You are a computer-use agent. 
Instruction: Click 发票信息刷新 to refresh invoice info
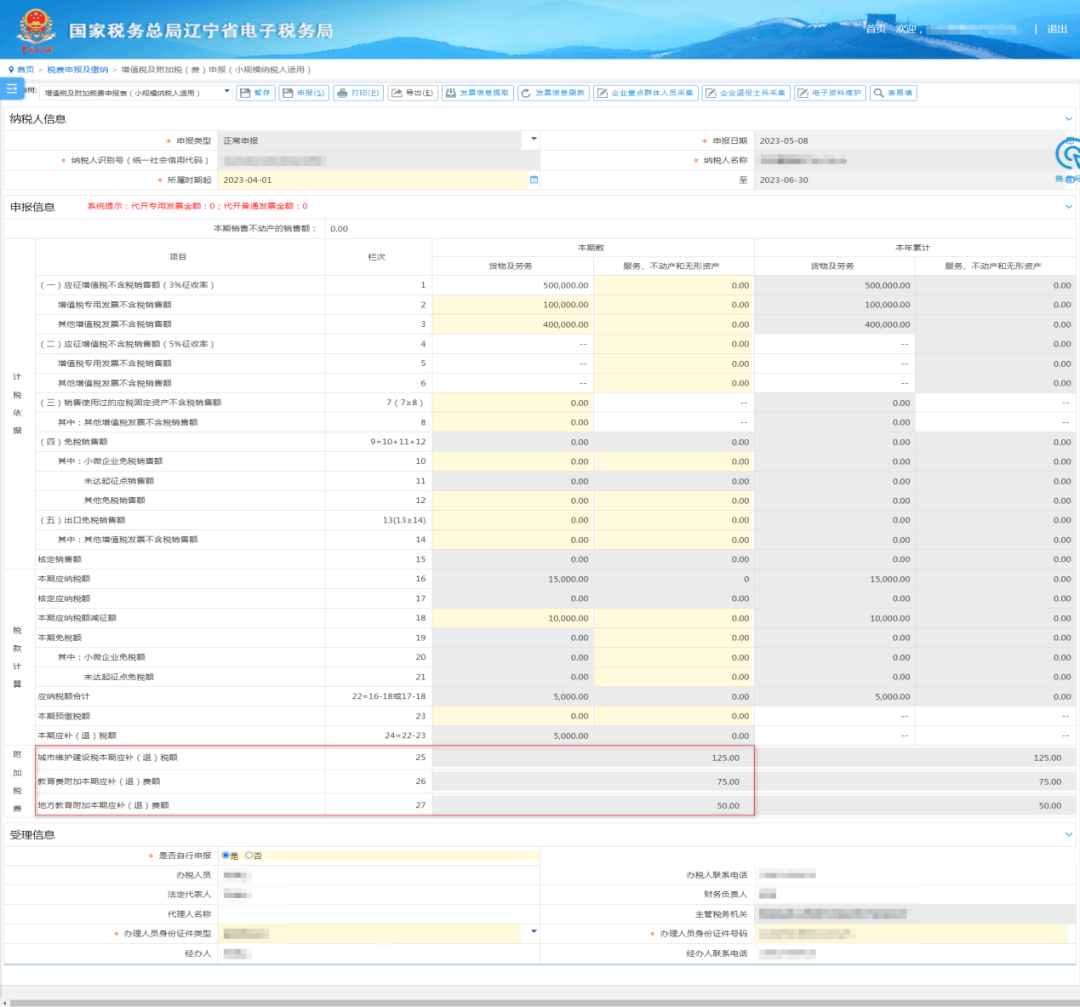(553, 93)
